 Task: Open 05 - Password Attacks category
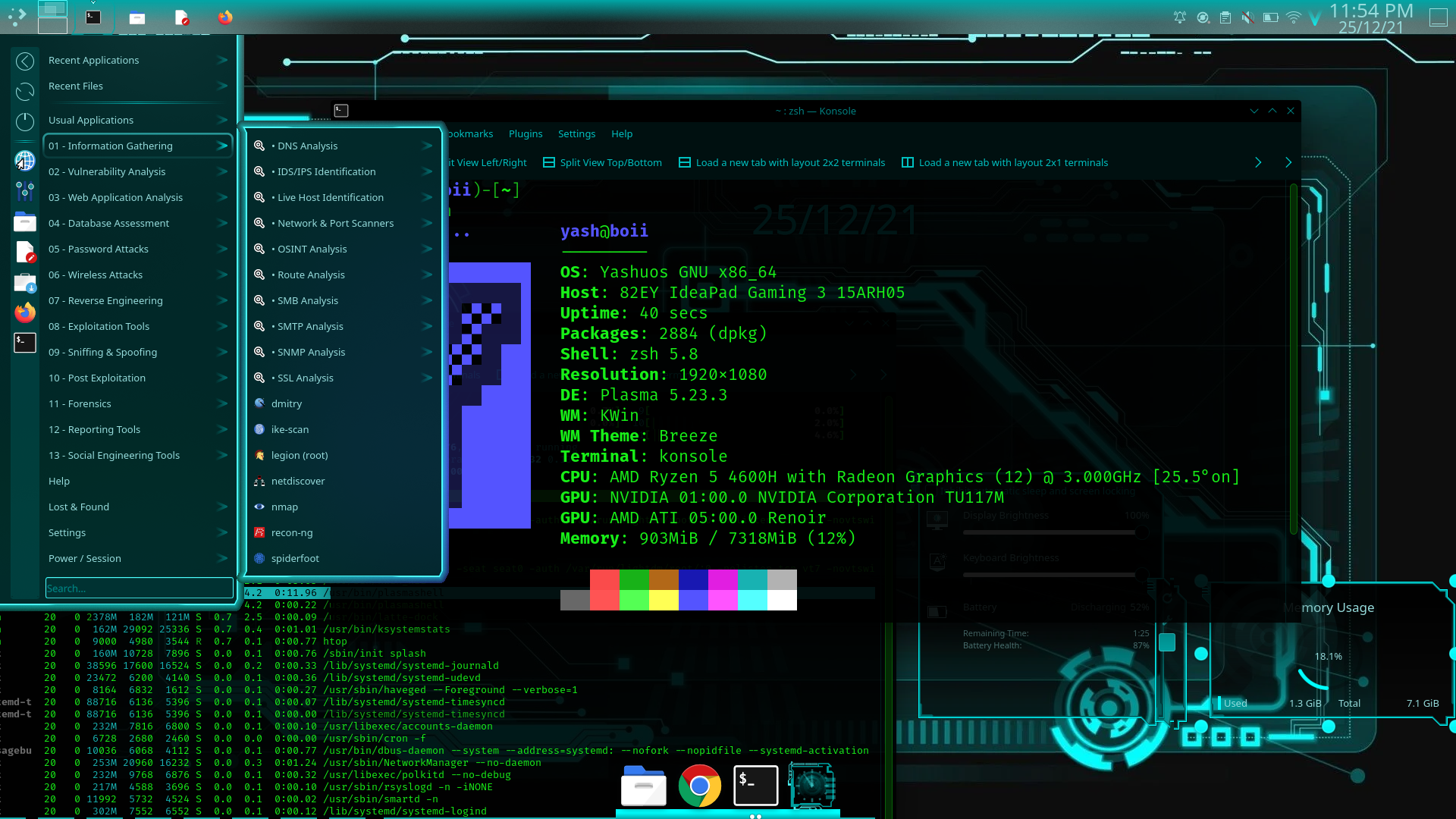[x=137, y=249]
